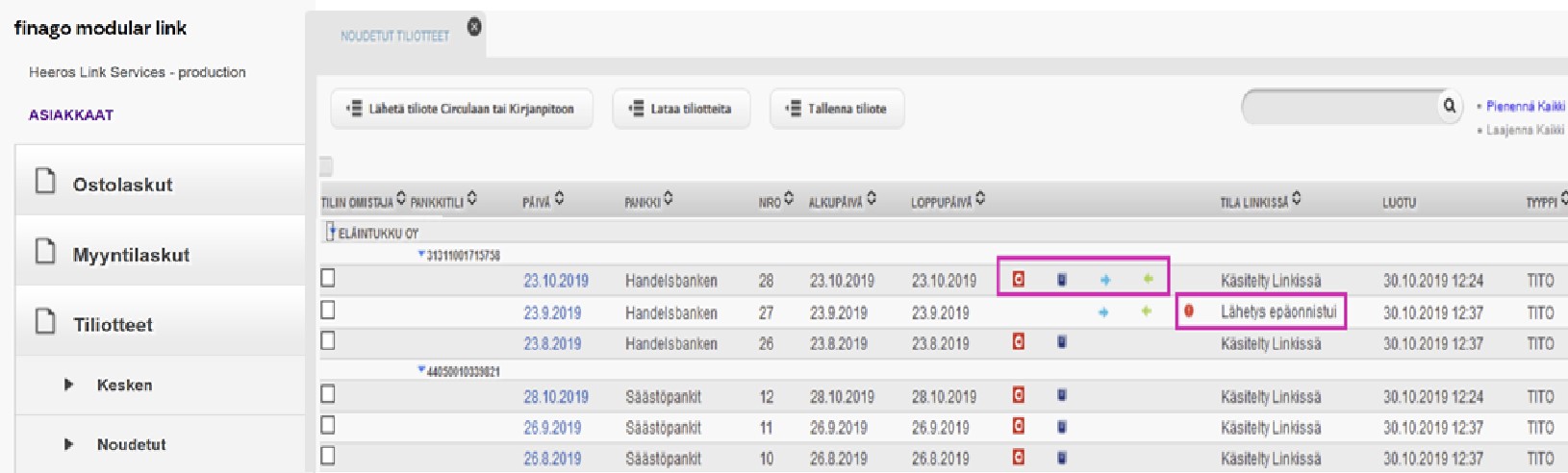1568x473 pixels.
Task: Click red PDF icon in 23.10.2019 Handelsbanken row
Action: coord(1019,279)
